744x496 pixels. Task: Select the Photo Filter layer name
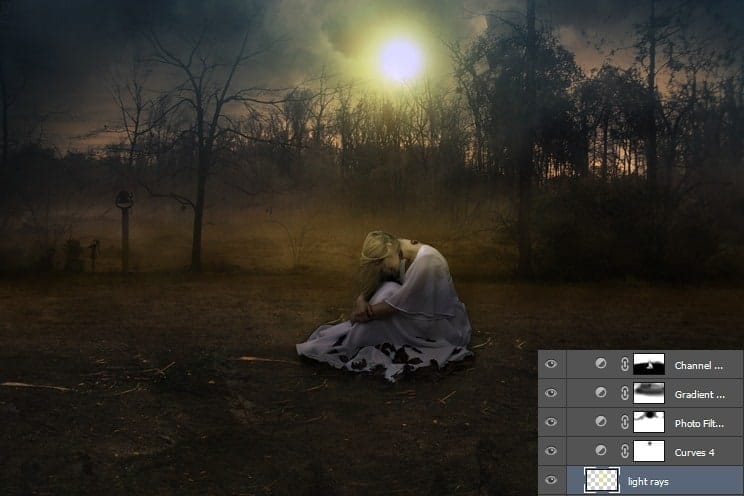[699, 423]
